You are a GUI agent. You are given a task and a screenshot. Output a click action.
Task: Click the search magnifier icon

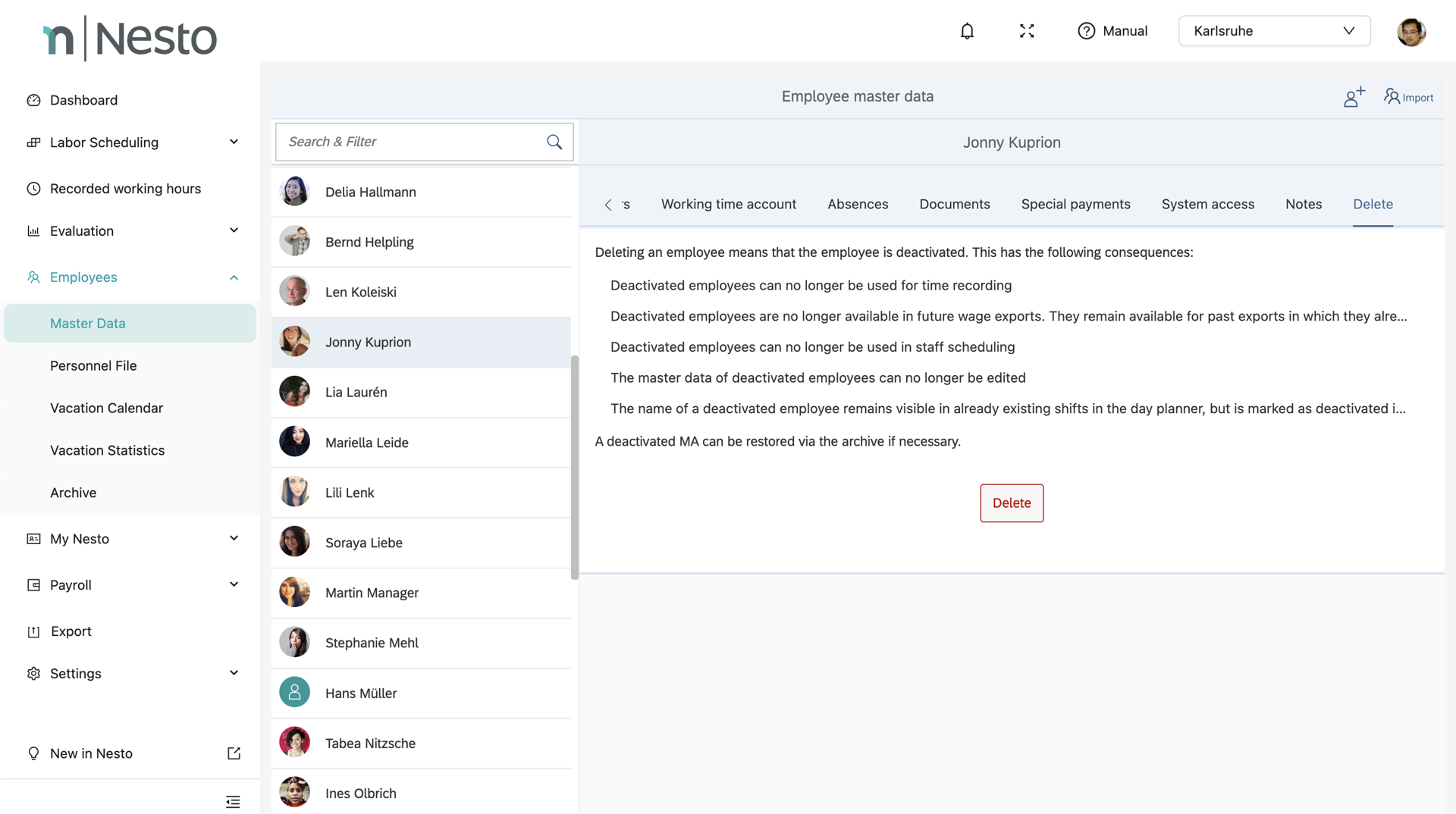pyautogui.click(x=554, y=142)
